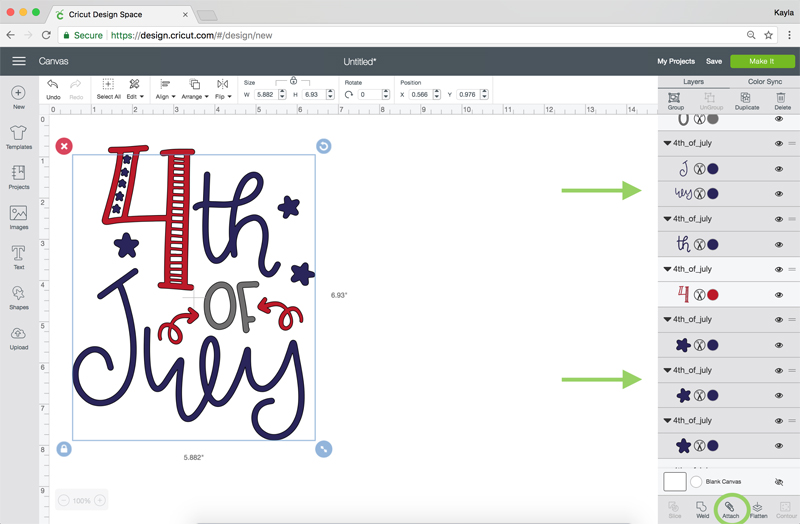Collapse the first 4th_of_july group

coord(667,143)
